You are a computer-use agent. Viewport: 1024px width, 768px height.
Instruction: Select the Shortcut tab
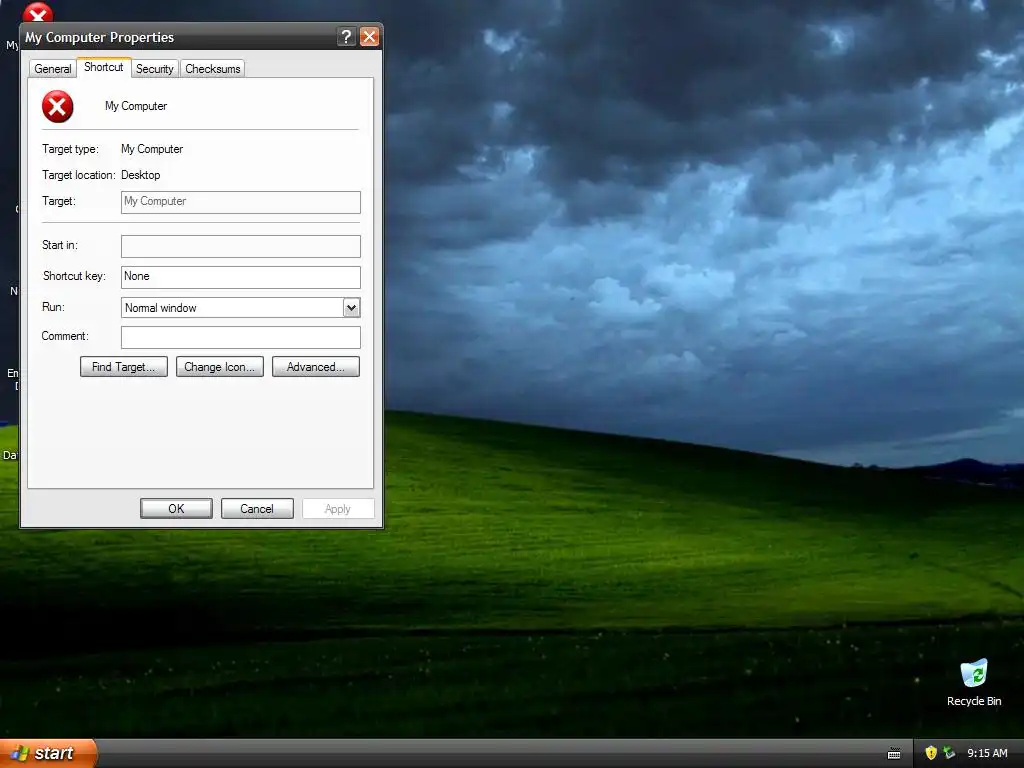pos(103,67)
